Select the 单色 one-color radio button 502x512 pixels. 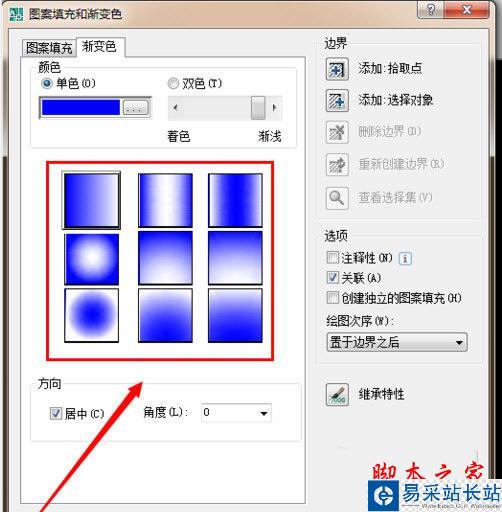(47, 83)
